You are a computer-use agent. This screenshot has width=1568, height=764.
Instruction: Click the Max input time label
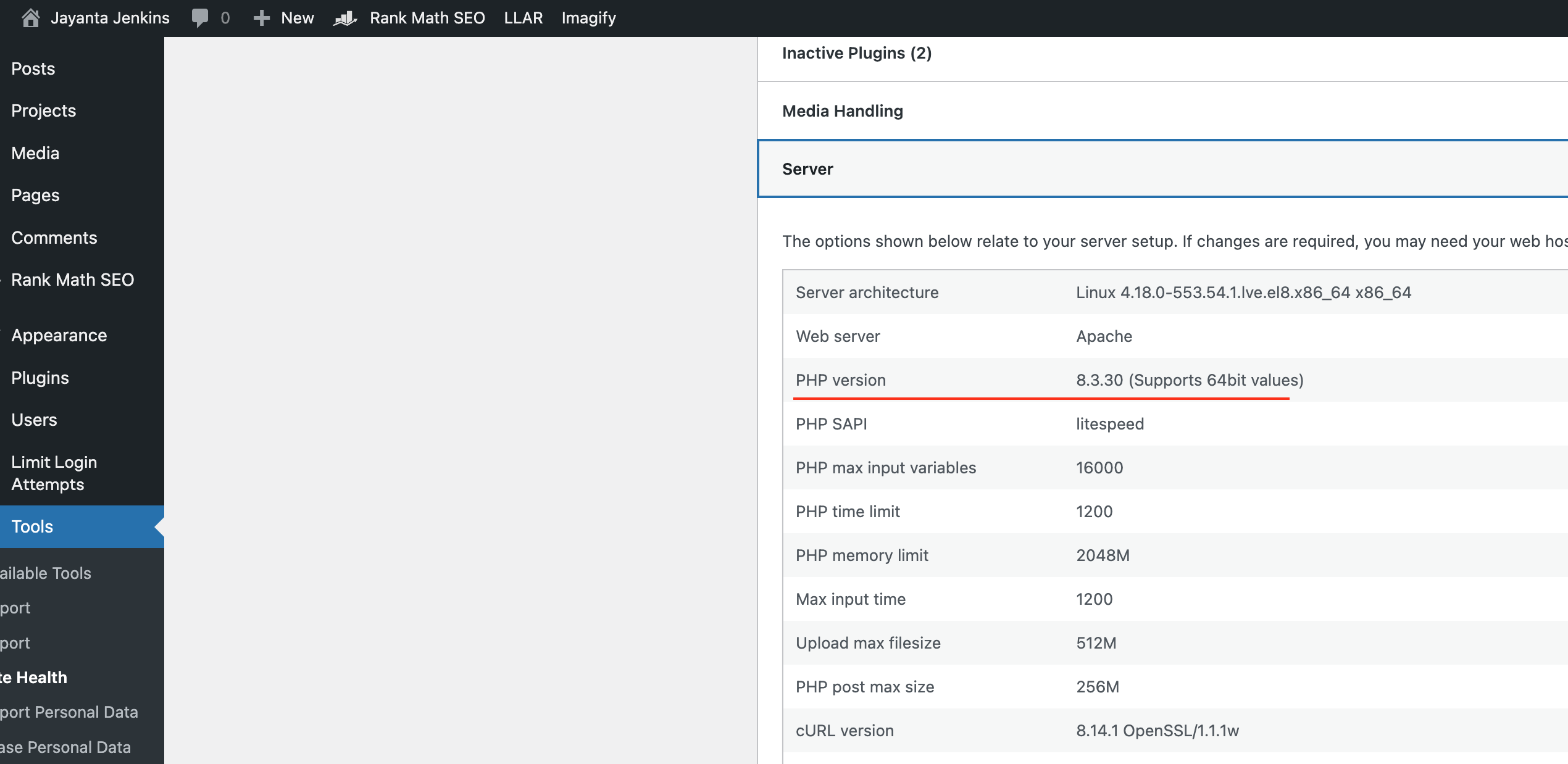pos(851,599)
